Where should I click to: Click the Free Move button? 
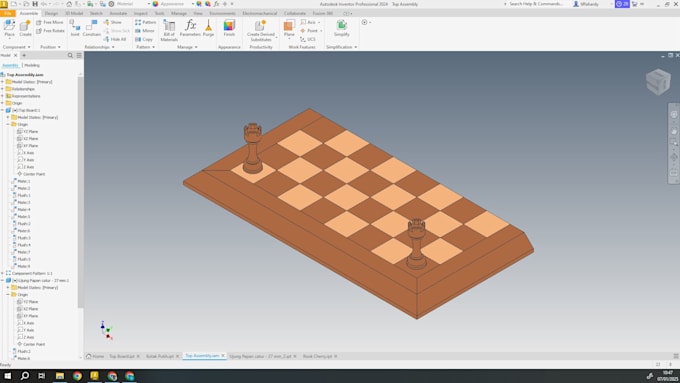click(50, 22)
